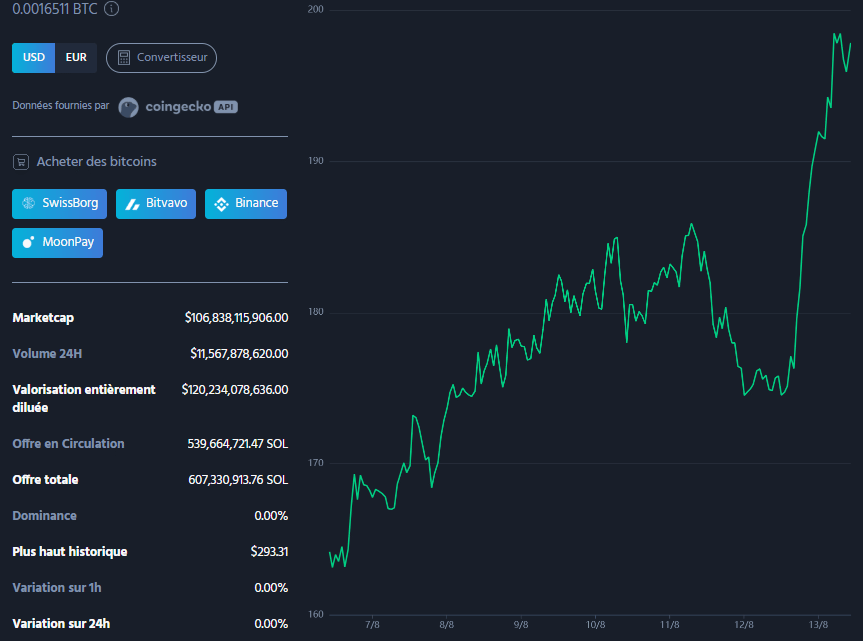Click the Binance logo icon
Image resolution: width=863 pixels, height=641 pixels.
pos(221,204)
